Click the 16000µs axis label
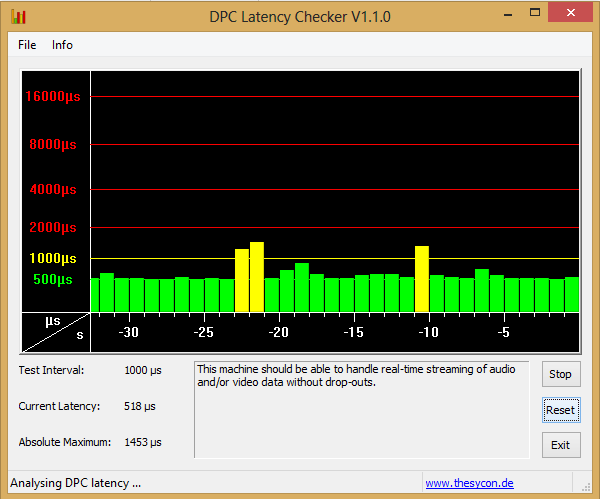600x499 pixels. point(53,96)
